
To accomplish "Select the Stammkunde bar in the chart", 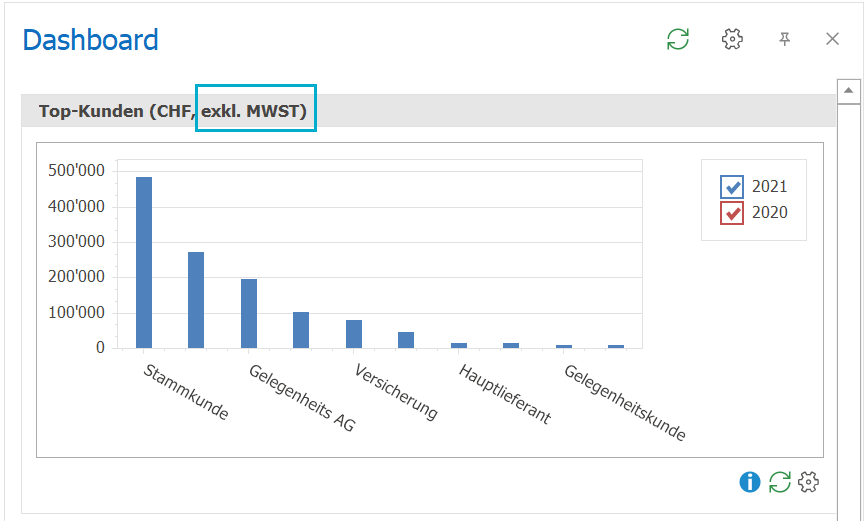I will [144, 262].
